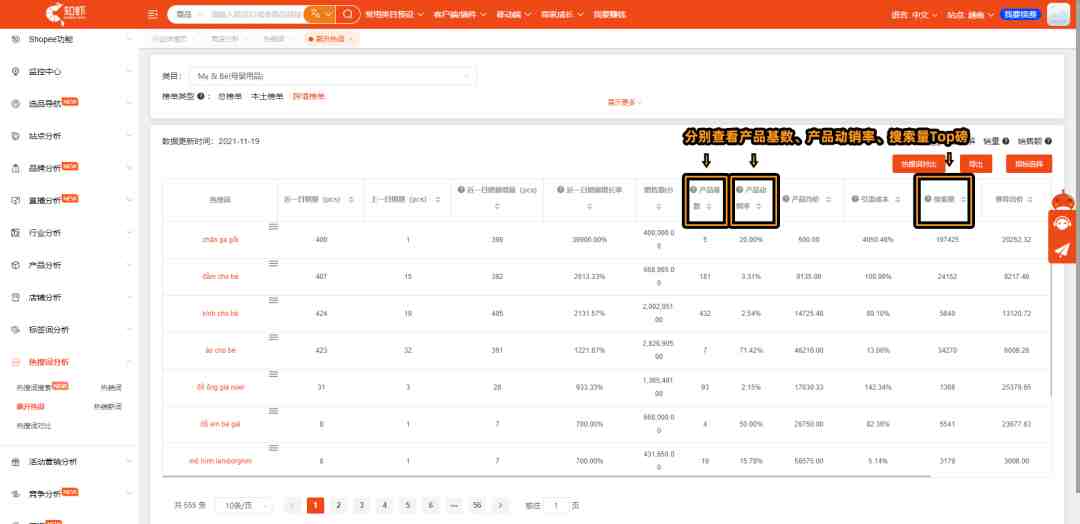Image resolution: width=1080 pixels, height=524 pixels.
Task: Open the robot customer service icon
Action: pos(1062,224)
